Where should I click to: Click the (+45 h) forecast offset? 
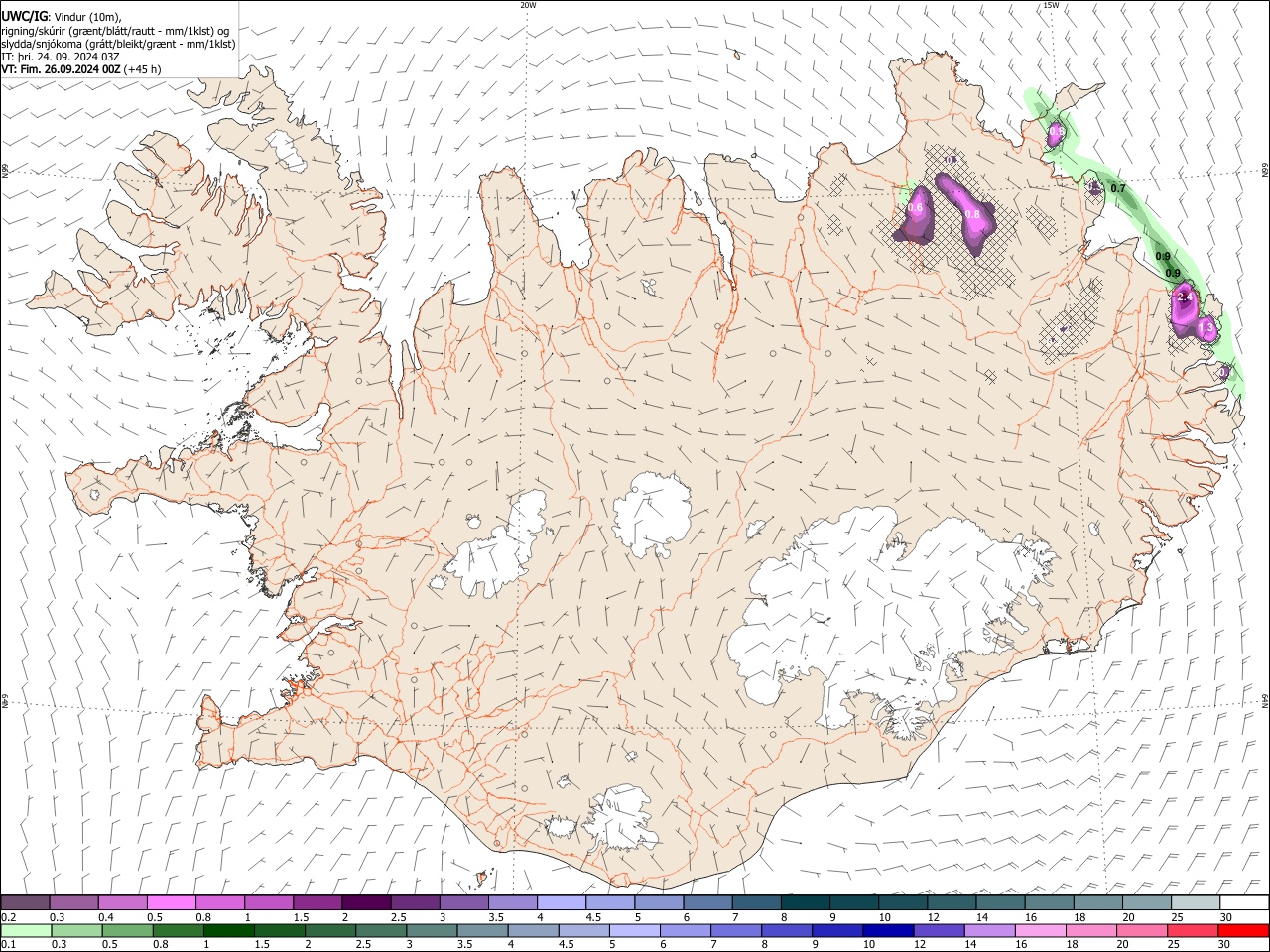[x=142, y=69]
